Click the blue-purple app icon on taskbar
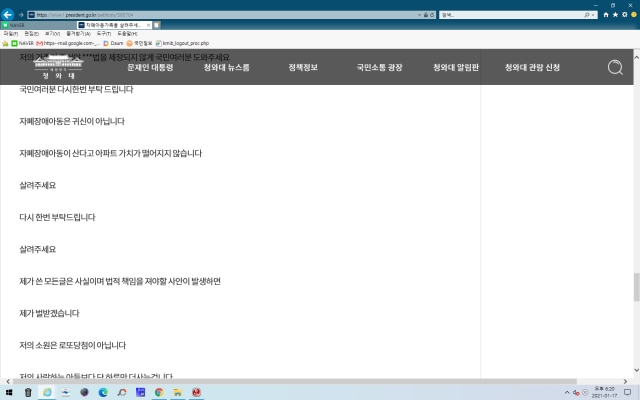The image size is (640, 400). coord(140,392)
